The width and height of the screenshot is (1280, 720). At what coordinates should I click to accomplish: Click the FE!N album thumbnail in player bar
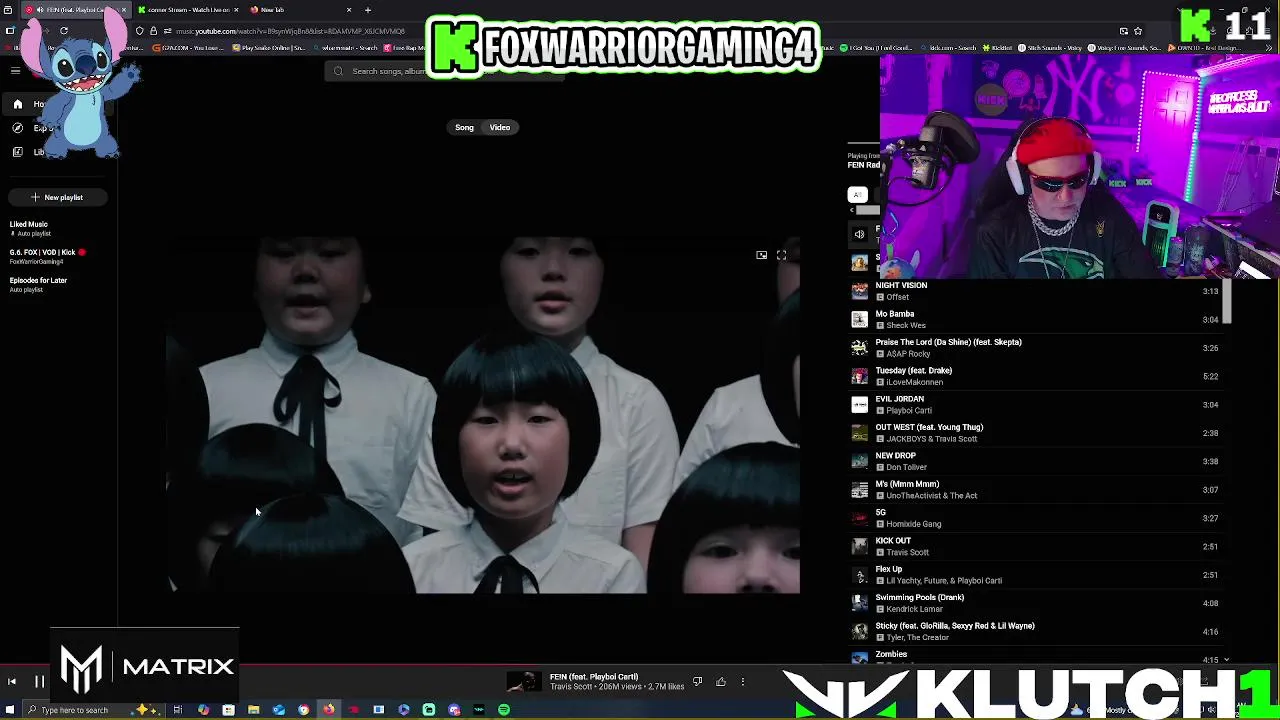click(522, 682)
